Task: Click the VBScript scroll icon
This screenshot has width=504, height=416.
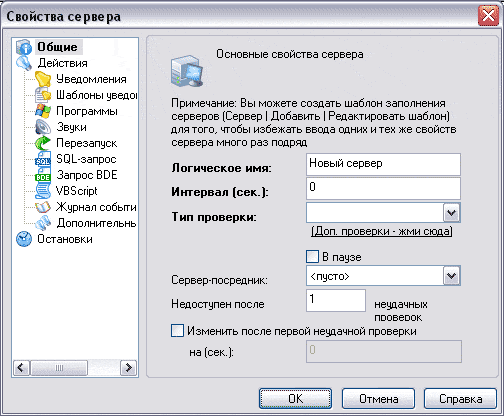Action: [43, 191]
